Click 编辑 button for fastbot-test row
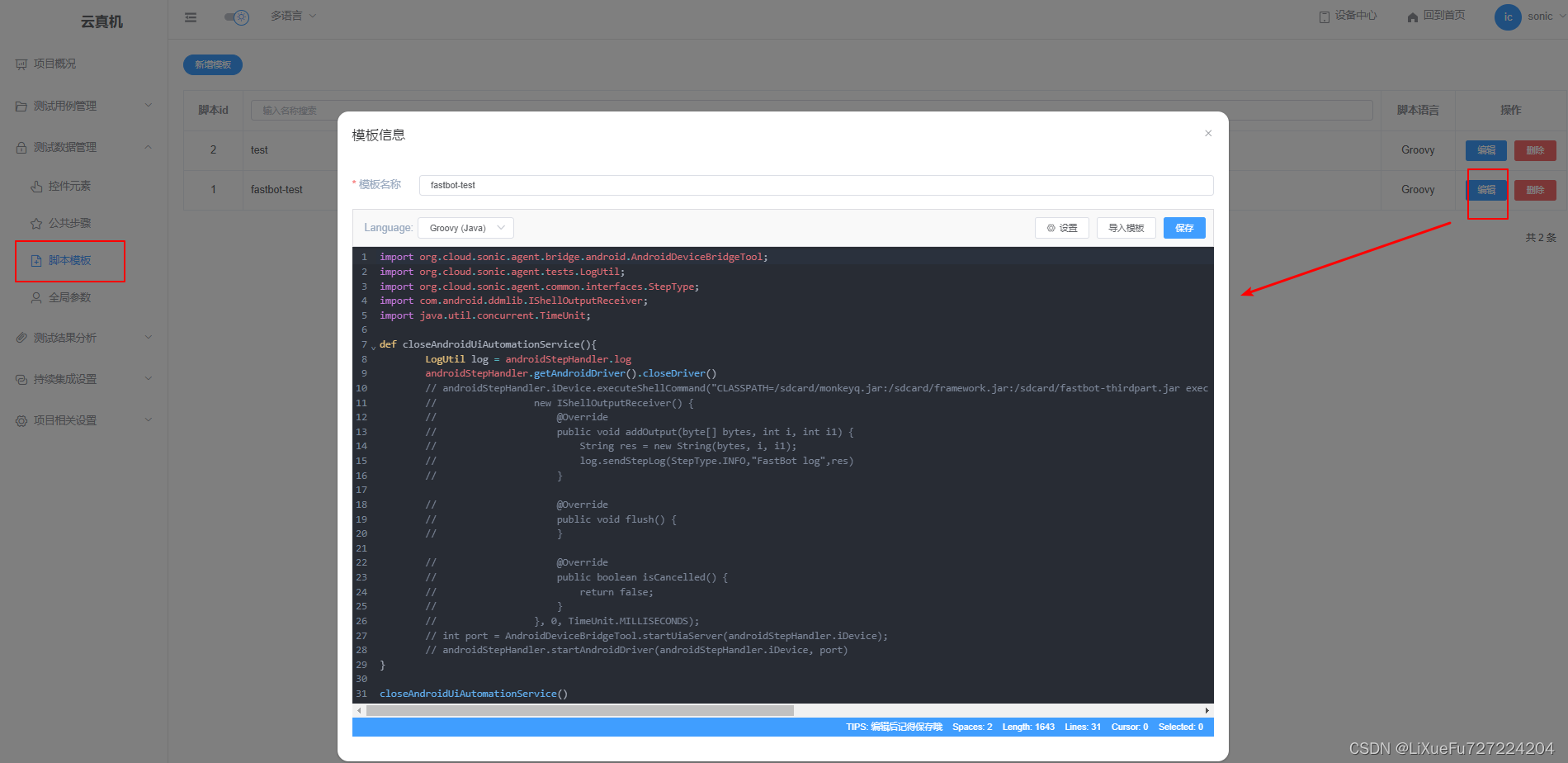 [1486, 190]
